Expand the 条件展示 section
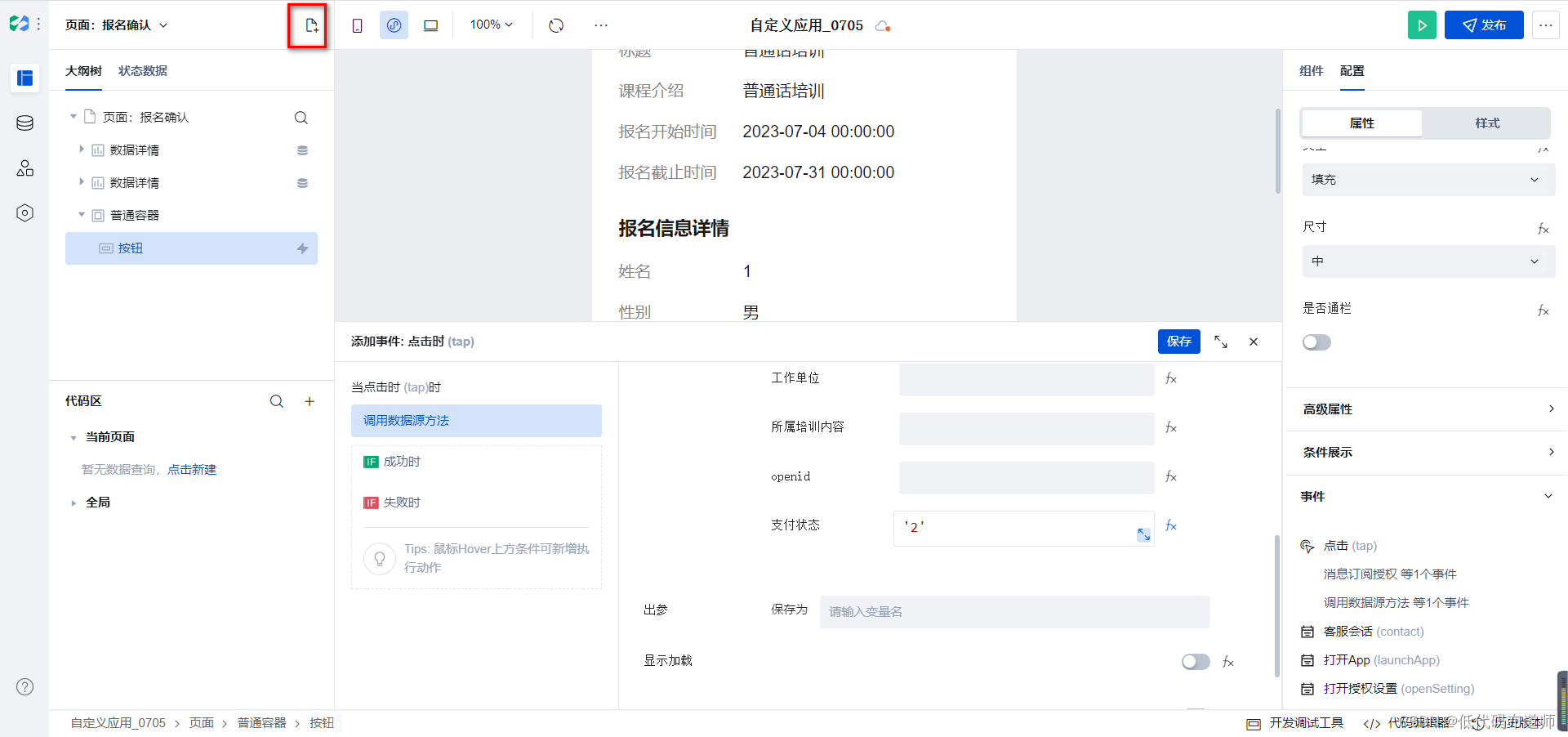The width and height of the screenshot is (1568, 737). click(x=1428, y=452)
